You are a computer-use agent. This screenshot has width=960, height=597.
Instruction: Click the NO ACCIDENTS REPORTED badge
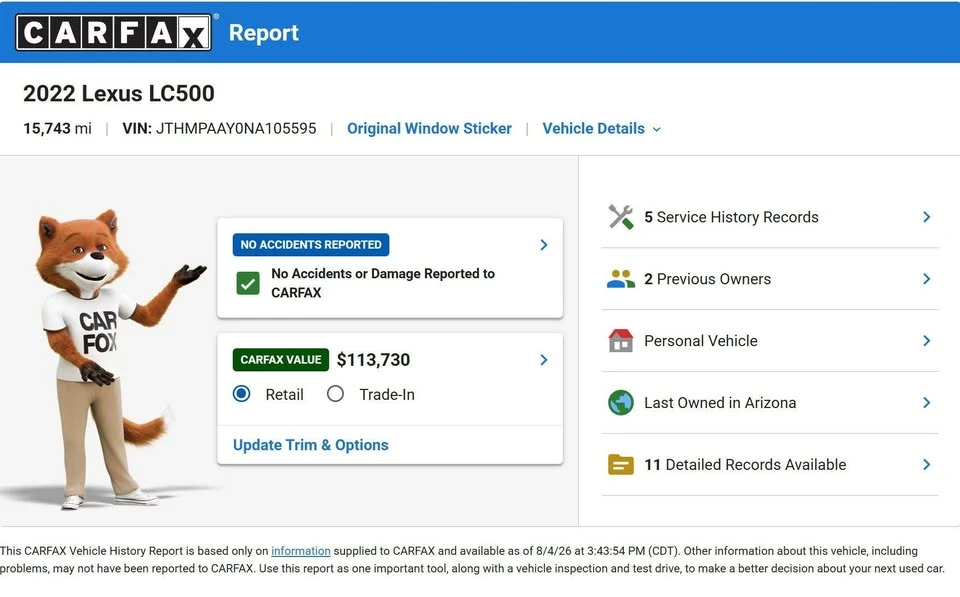pyautogui.click(x=311, y=245)
